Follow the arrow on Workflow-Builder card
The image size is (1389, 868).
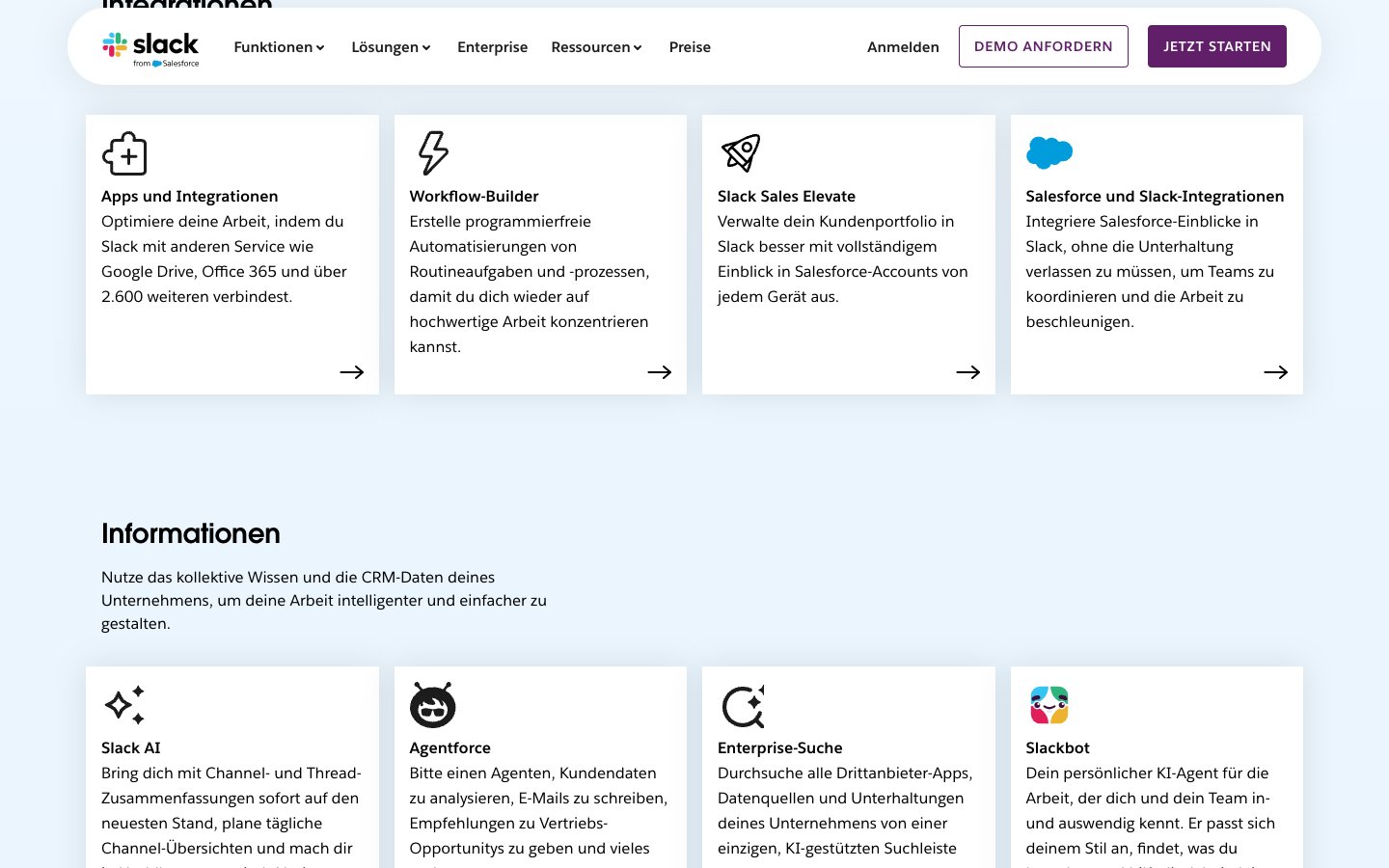[660, 372]
